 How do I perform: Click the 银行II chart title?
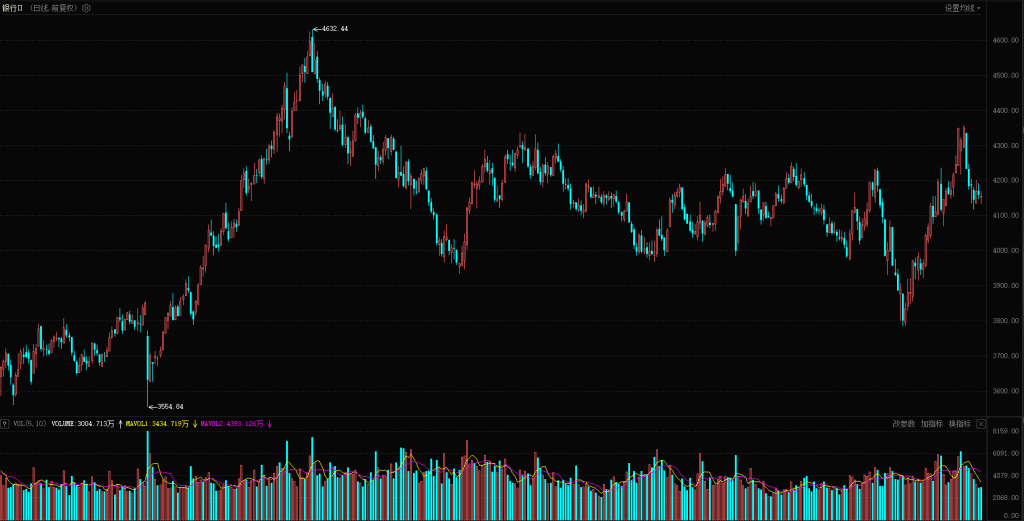pos(12,8)
